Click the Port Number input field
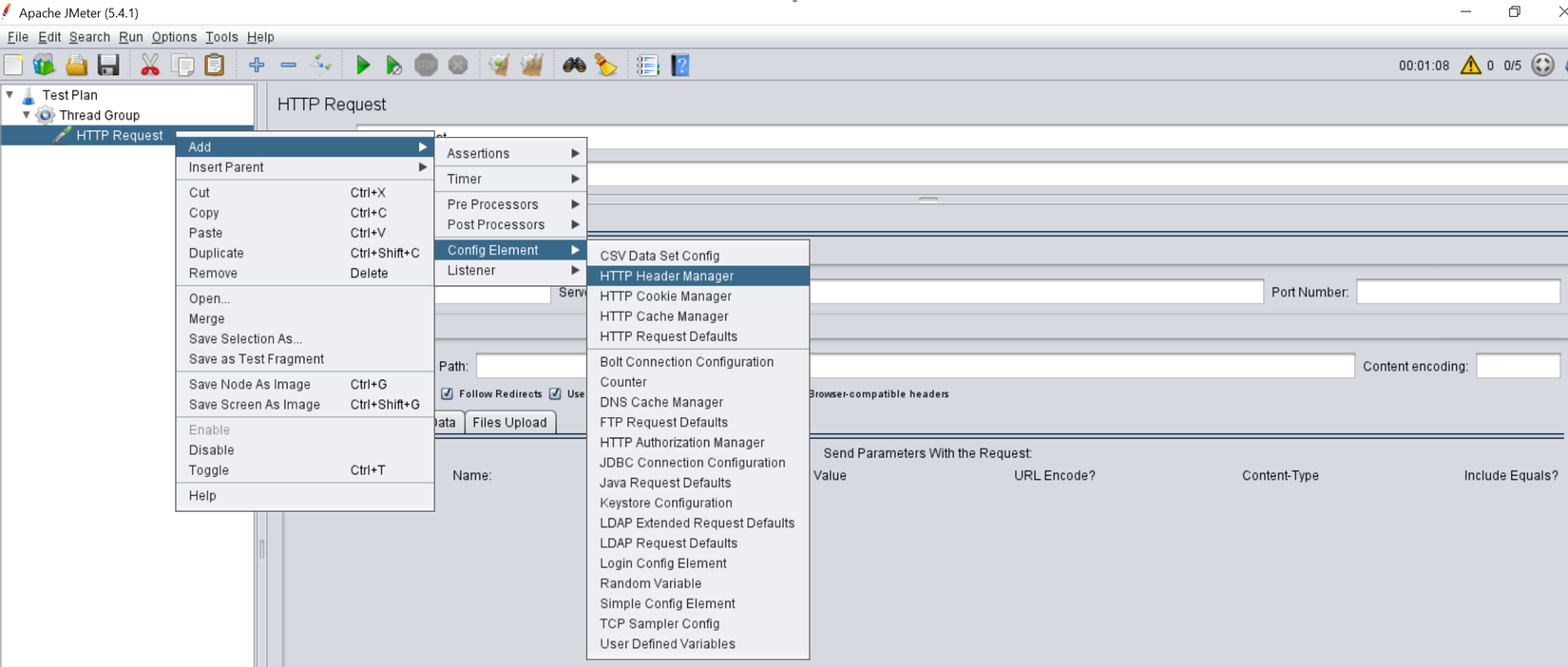1568x667 pixels. (x=1458, y=292)
